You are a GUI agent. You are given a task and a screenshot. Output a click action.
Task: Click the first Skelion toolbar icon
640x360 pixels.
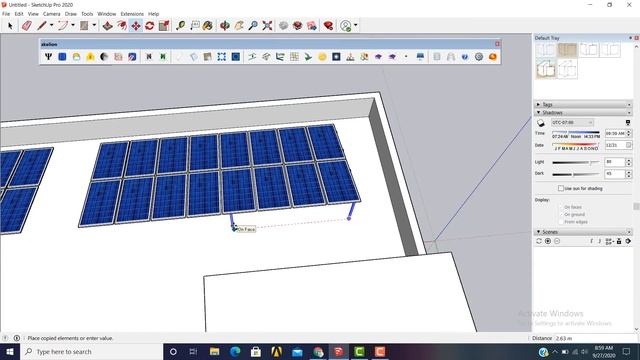point(48,57)
